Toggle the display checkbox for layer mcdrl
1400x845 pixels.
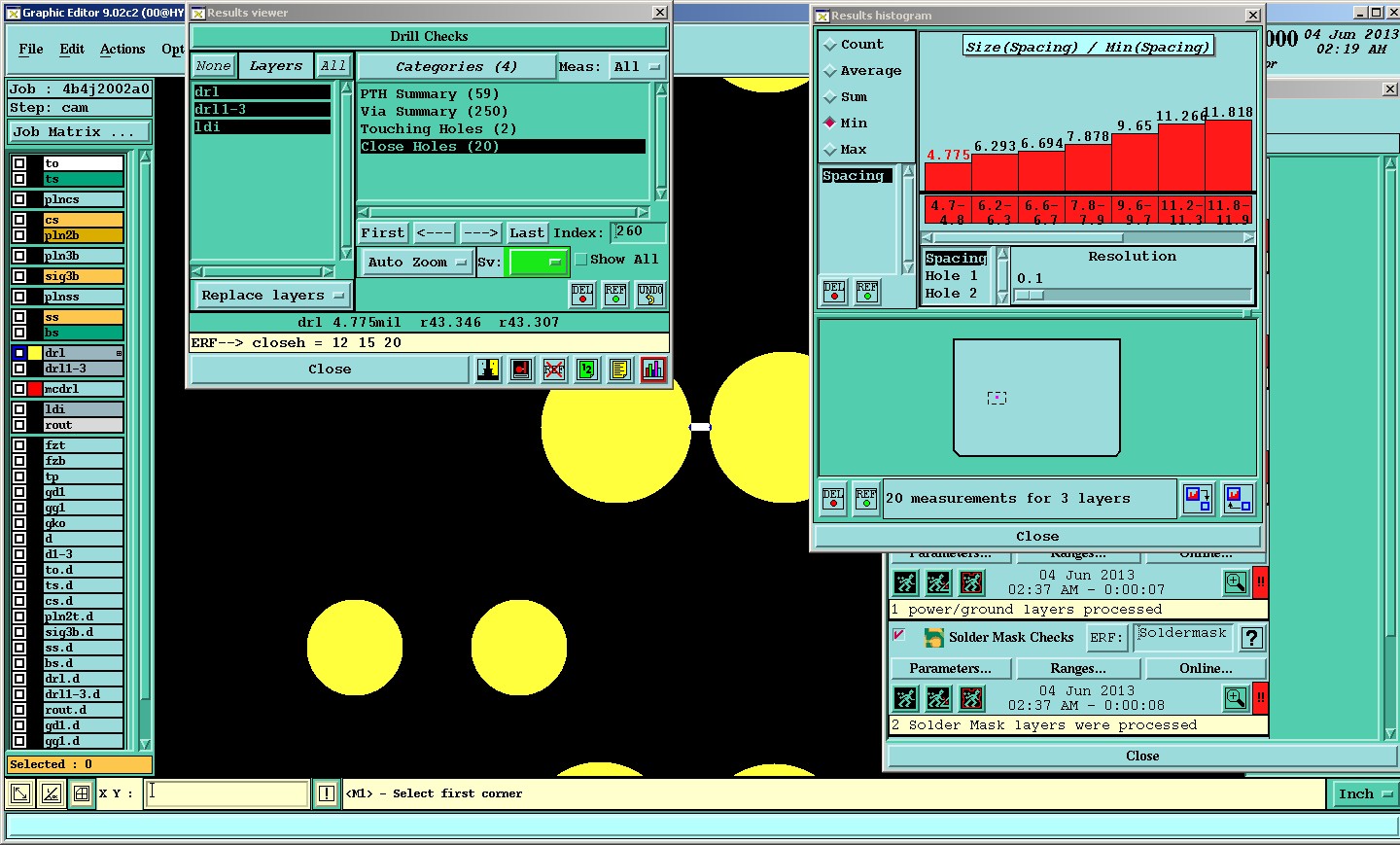[18, 389]
